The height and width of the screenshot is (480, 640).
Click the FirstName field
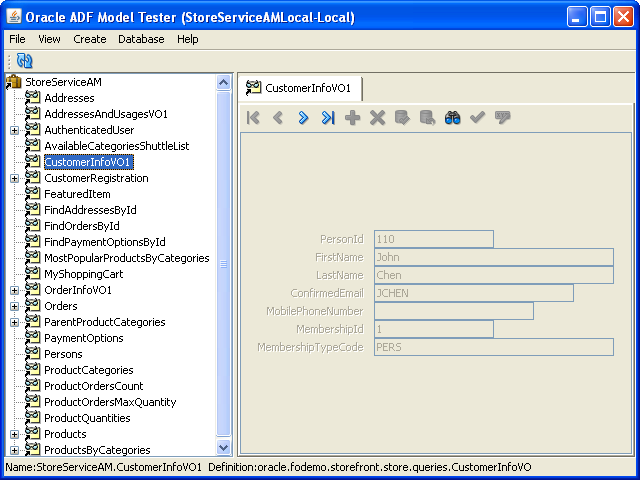click(x=494, y=257)
